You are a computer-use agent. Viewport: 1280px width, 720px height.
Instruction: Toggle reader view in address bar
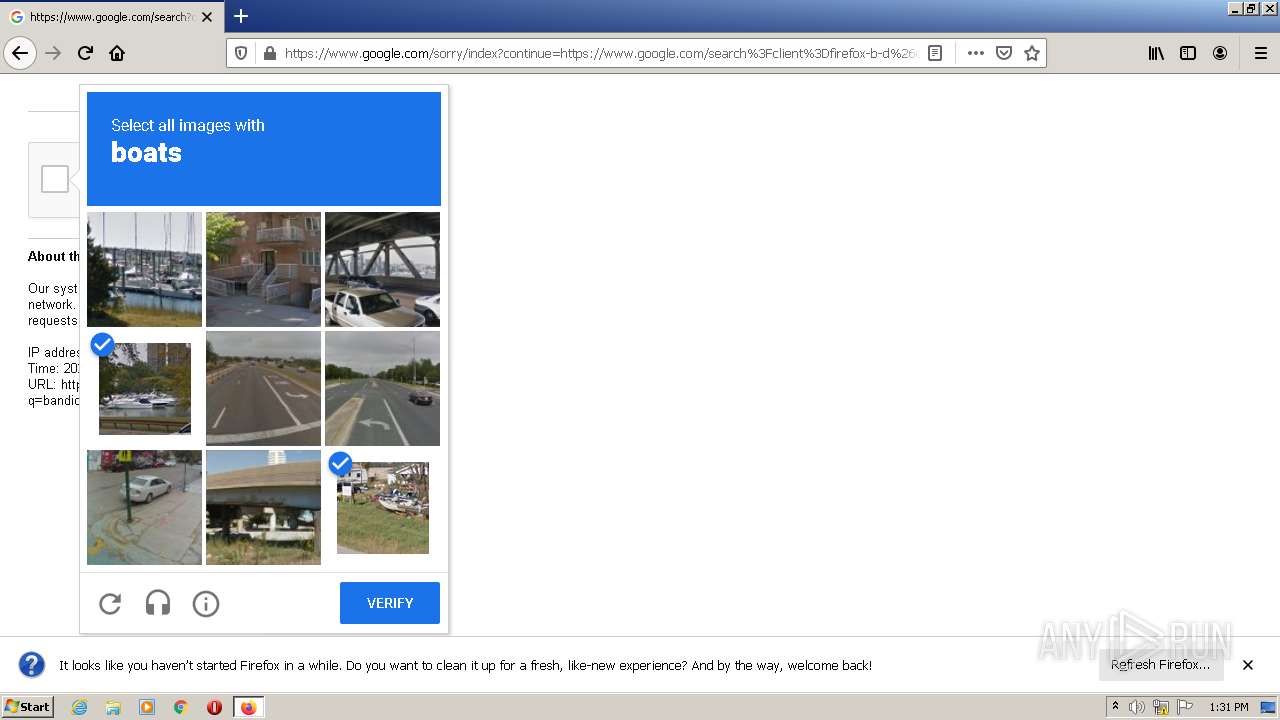pos(935,53)
